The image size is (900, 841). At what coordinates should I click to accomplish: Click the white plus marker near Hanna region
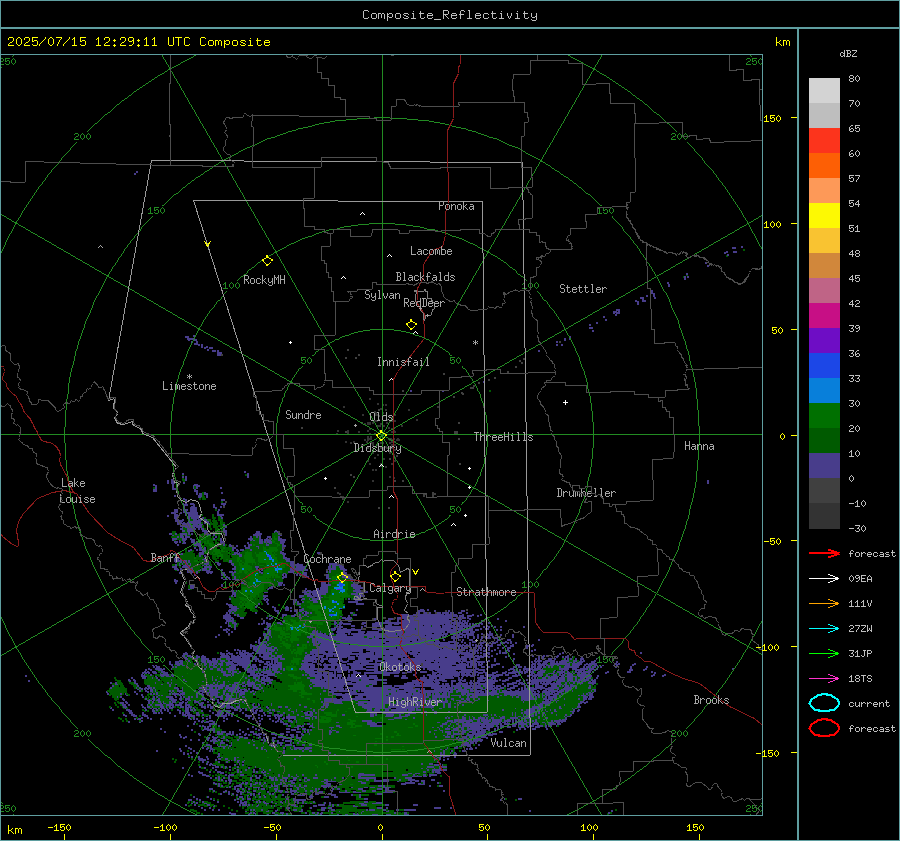(565, 402)
